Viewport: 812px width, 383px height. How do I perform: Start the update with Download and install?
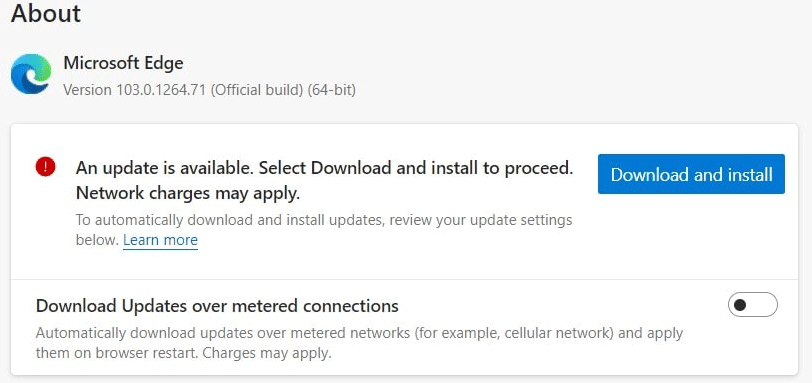point(691,174)
